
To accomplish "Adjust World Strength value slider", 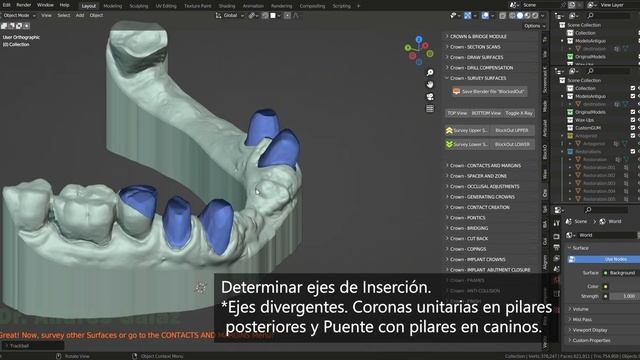I will [x=625, y=296].
